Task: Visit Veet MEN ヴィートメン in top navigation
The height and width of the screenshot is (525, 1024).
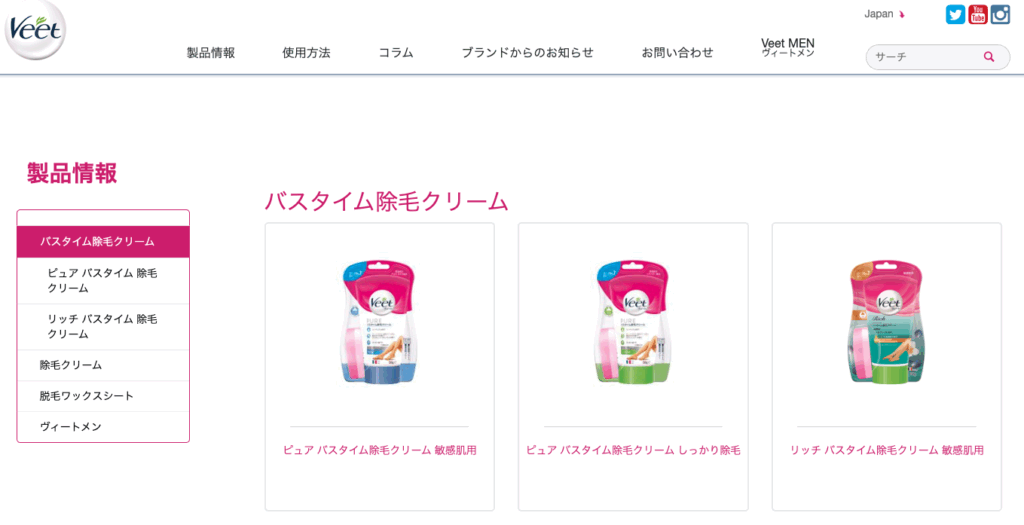Action: [788, 48]
